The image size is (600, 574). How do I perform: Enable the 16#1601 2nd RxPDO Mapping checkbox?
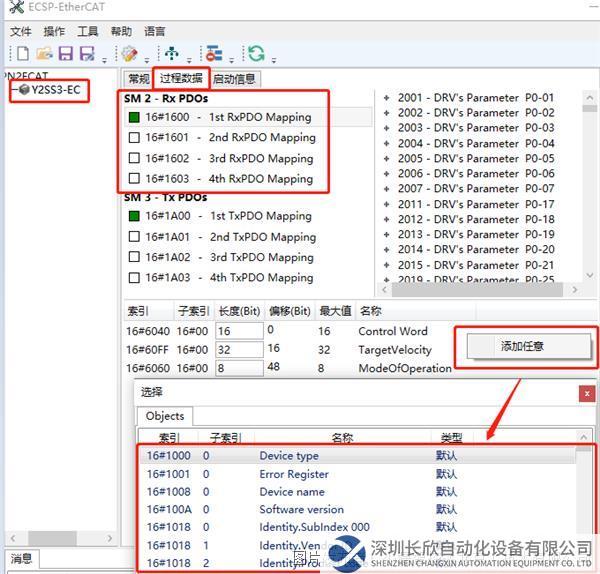coord(134,138)
